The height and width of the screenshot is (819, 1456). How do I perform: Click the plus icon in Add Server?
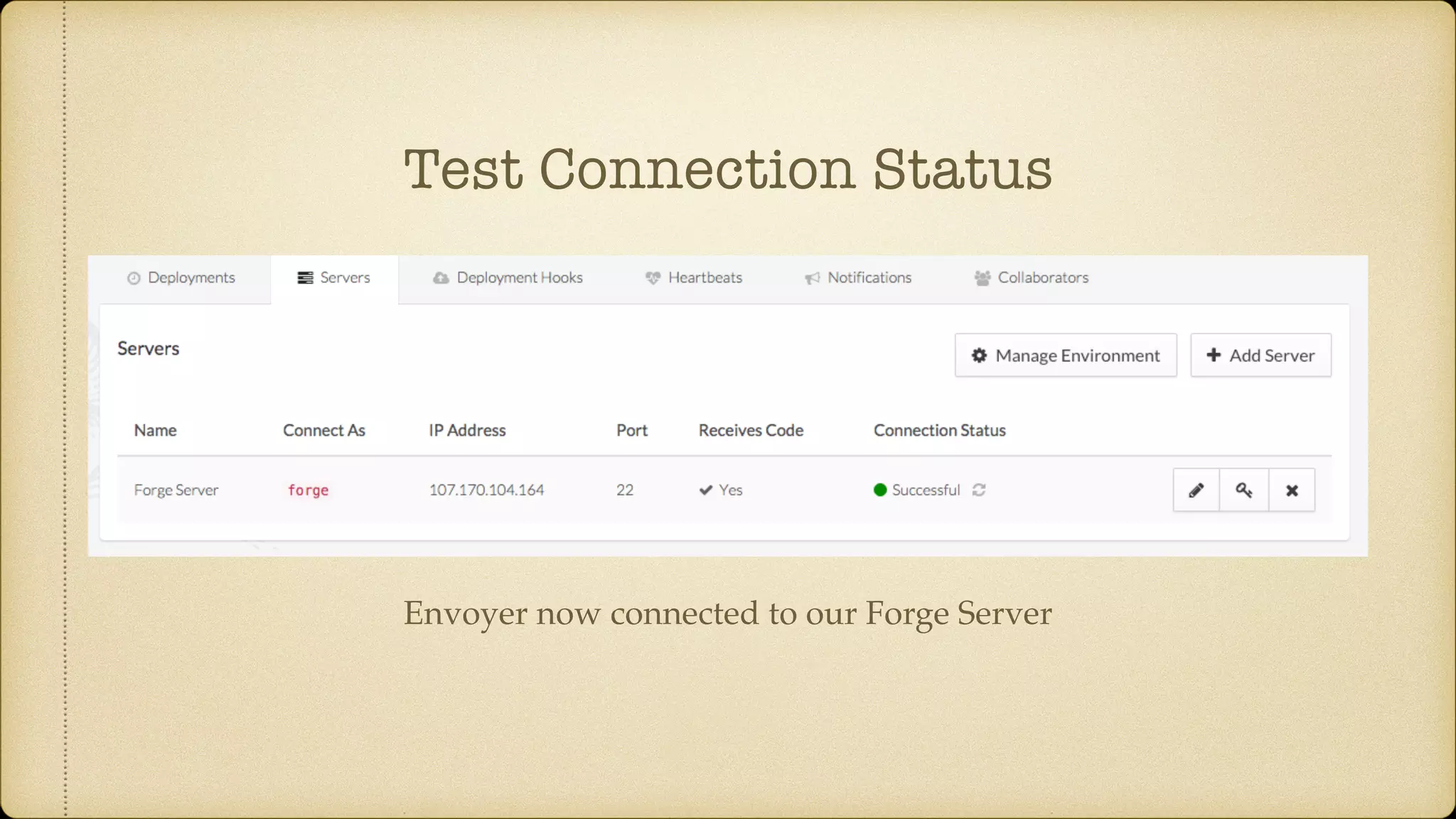(1214, 354)
